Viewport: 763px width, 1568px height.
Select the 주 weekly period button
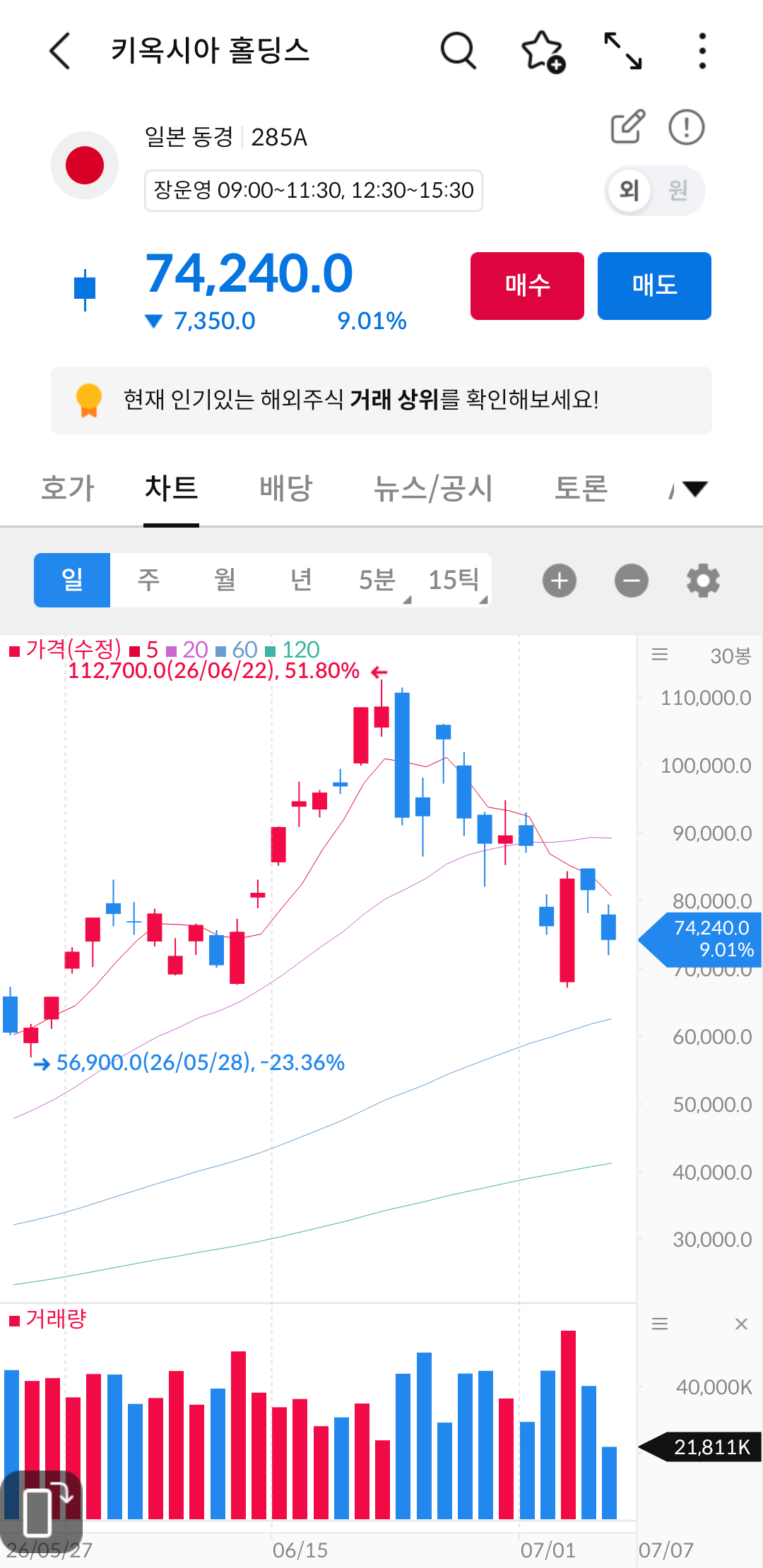(x=148, y=580)
